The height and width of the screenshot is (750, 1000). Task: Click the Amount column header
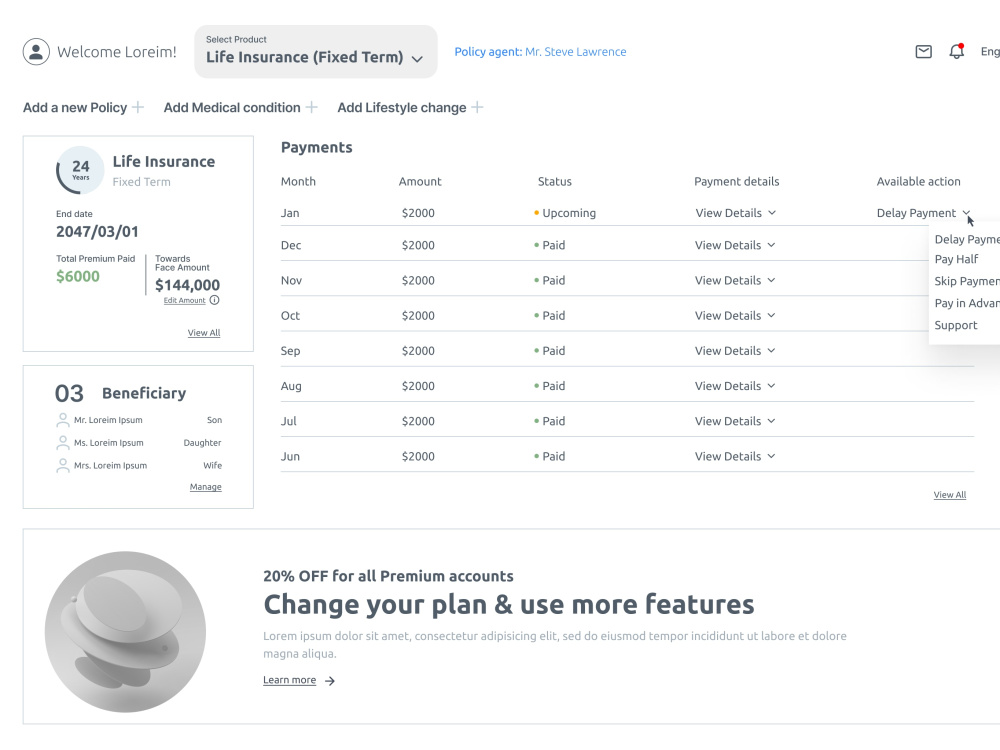coord(420,181)
